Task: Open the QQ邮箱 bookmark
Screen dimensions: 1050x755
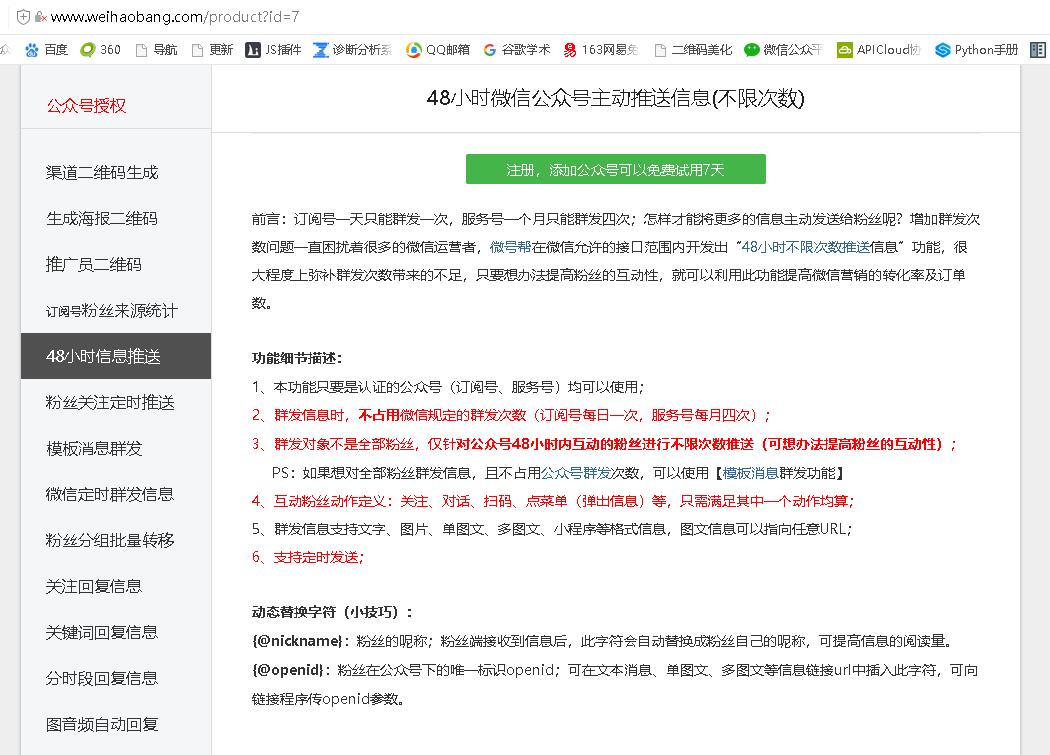Action: [438, 50]
